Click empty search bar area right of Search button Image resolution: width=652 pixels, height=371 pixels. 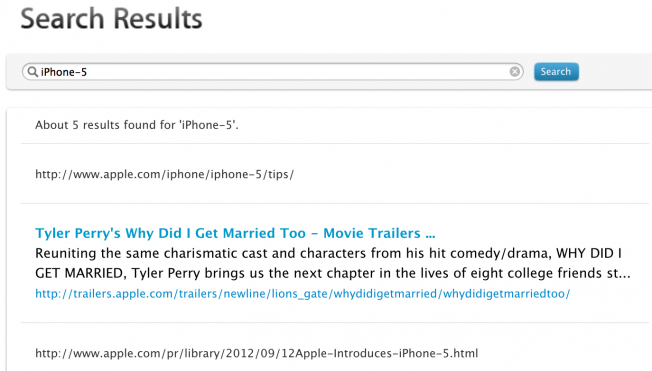(615, 72)
